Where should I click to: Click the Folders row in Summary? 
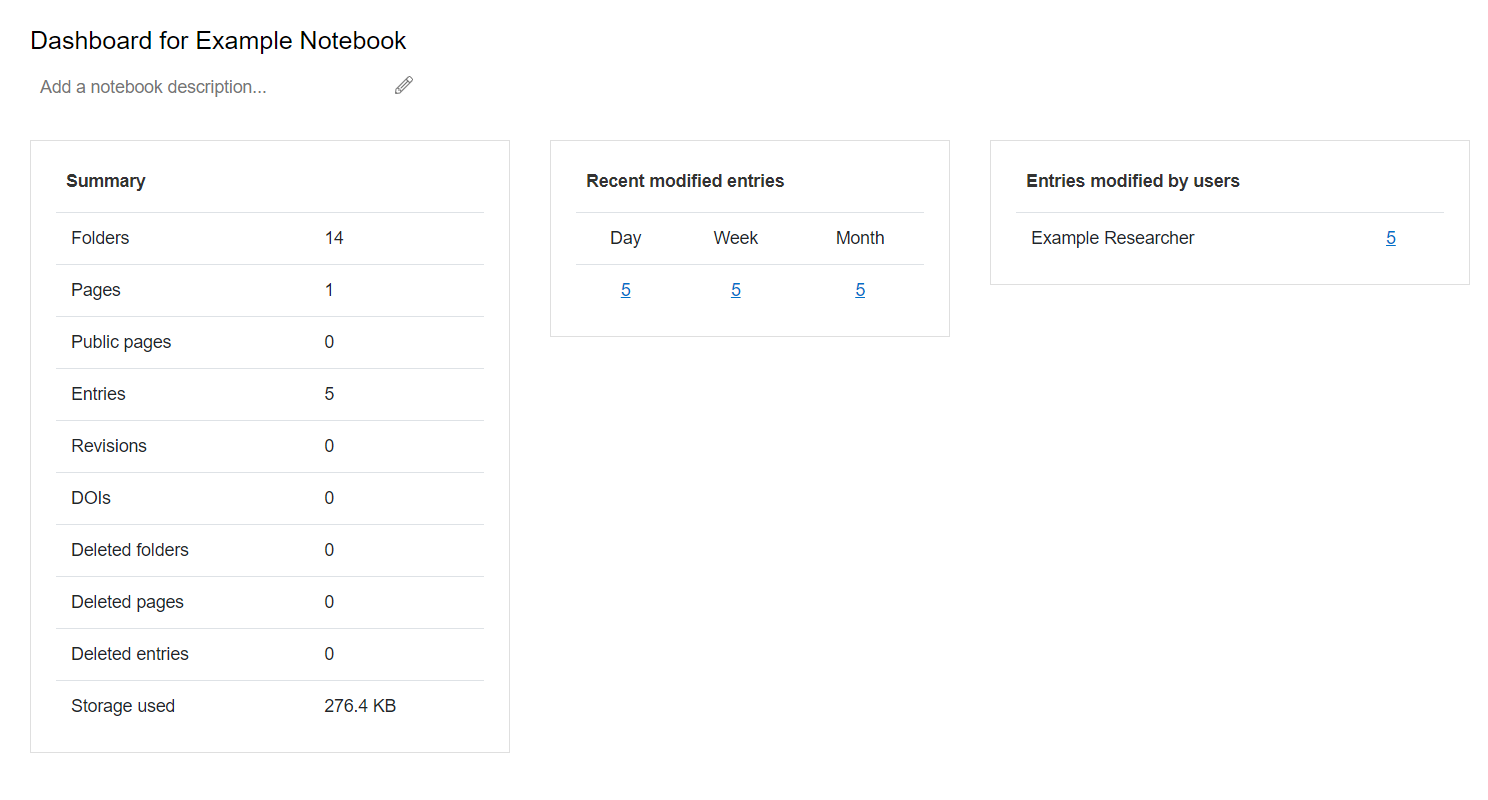tap(270, 238)
